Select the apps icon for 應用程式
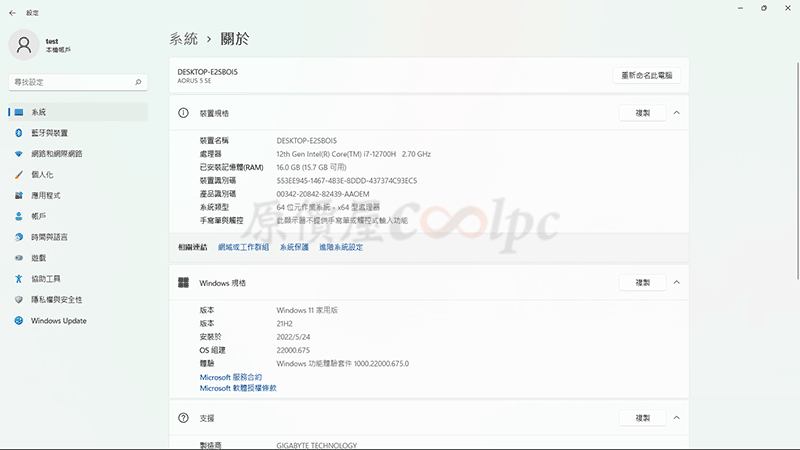The width and height of the screenshot is (800, 450). pyautogui.click(x=19, y=195)
